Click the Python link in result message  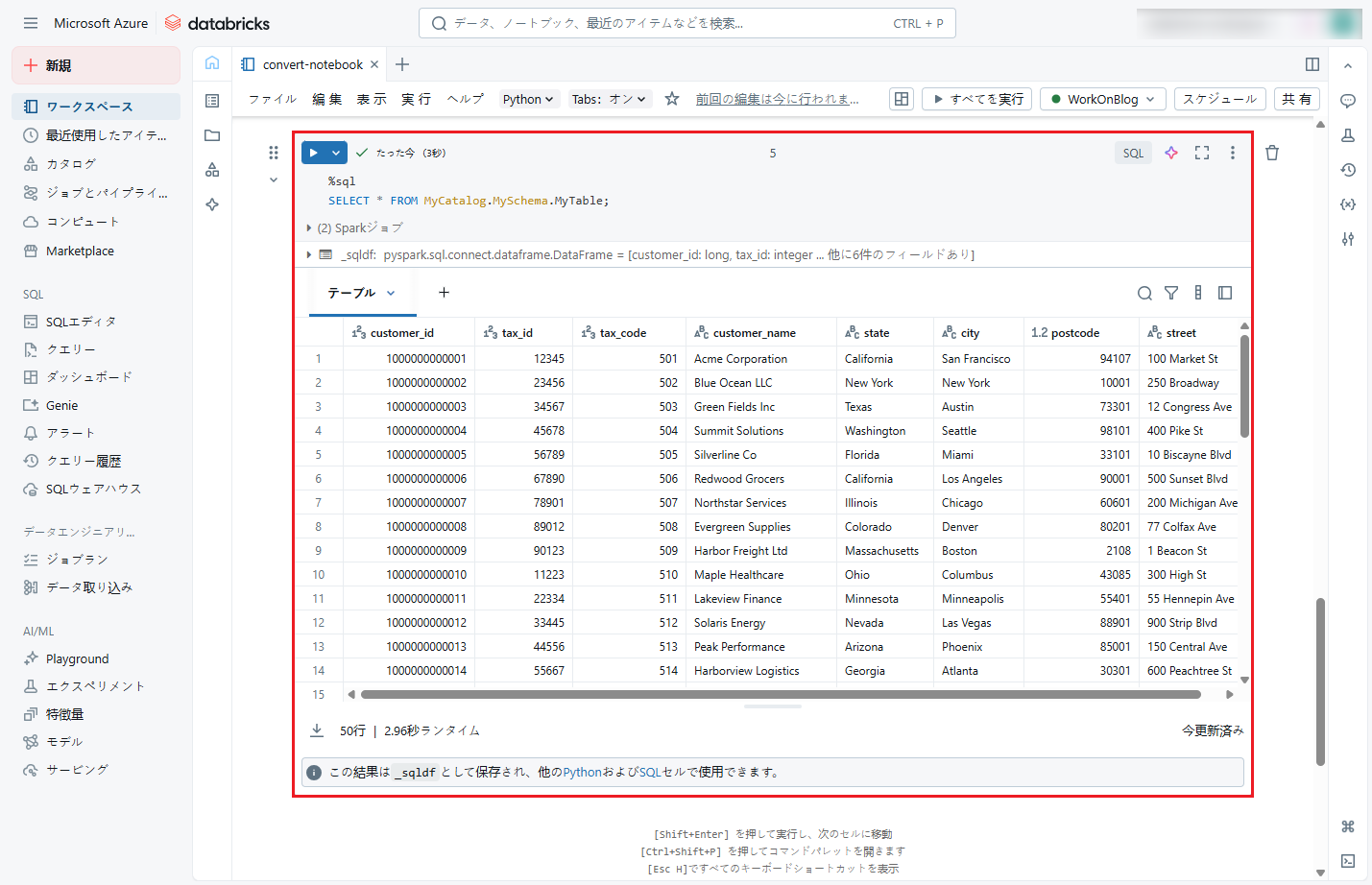[x=582, y=772]
